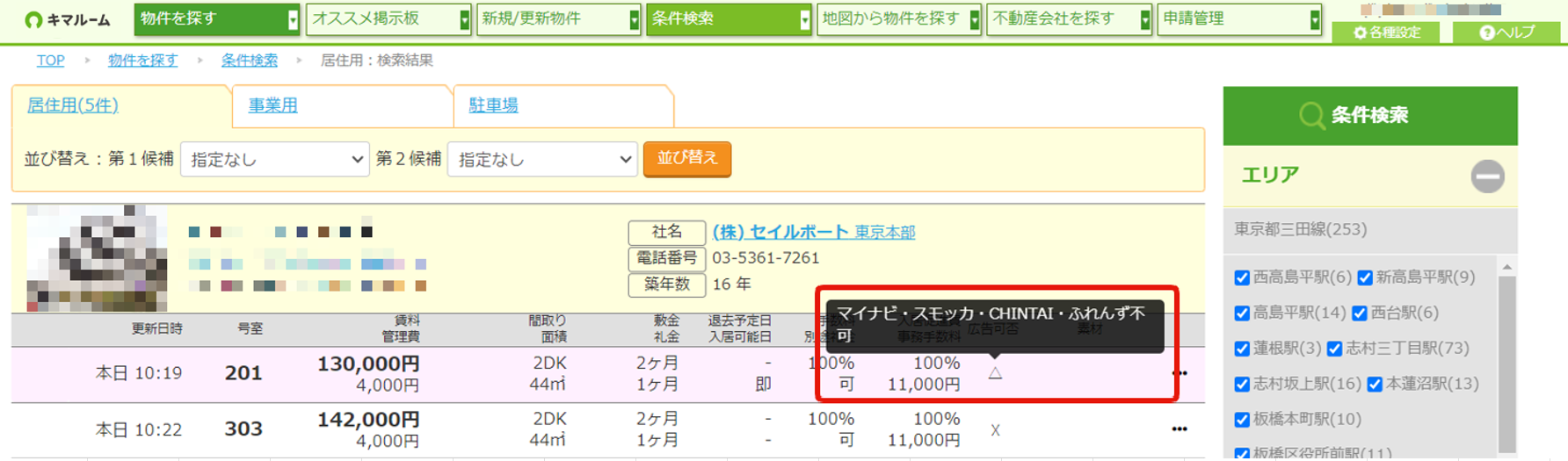Image resolution: width=1568 pixels, height=461 pixels.
Task: Click 東京都三田線(253) area label
Action: coord(1301,230)
